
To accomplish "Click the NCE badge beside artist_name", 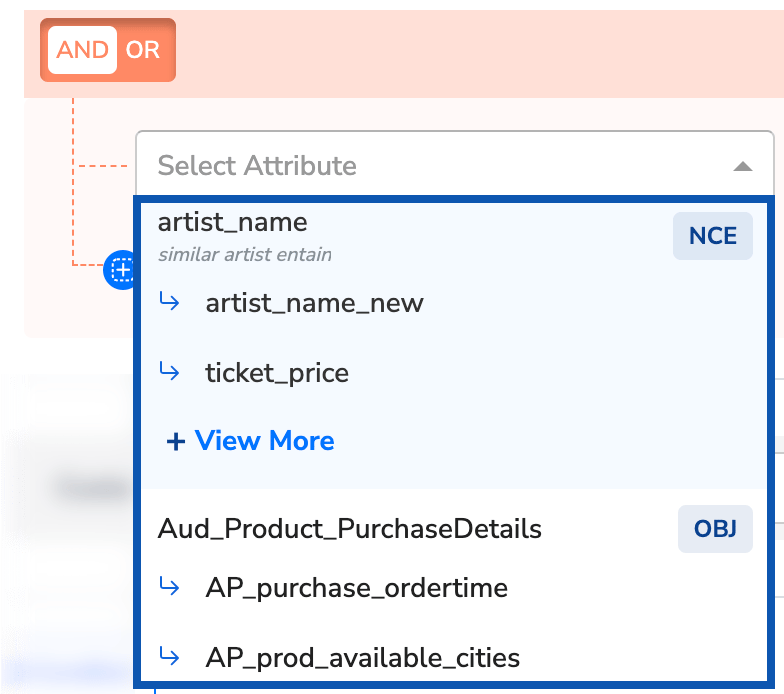I will pos(712,236).
